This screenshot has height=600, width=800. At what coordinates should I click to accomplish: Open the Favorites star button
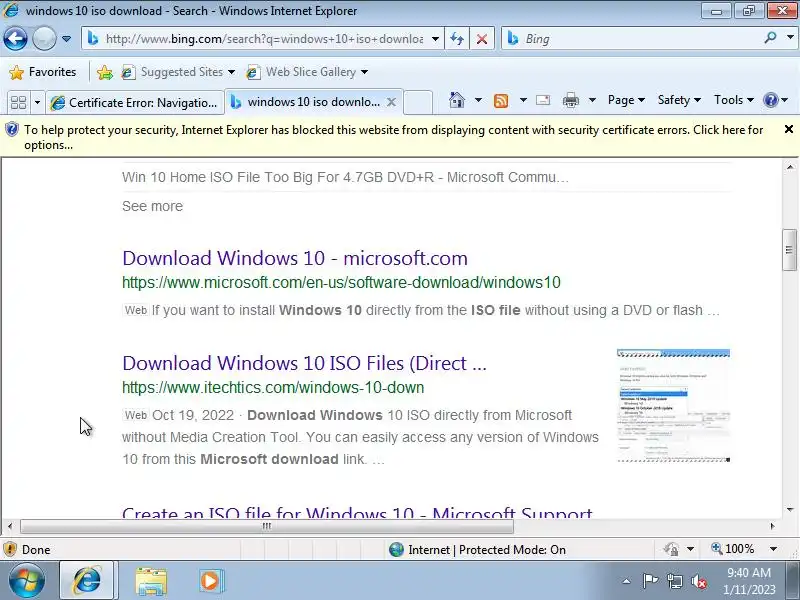click(x=43, y=72)
